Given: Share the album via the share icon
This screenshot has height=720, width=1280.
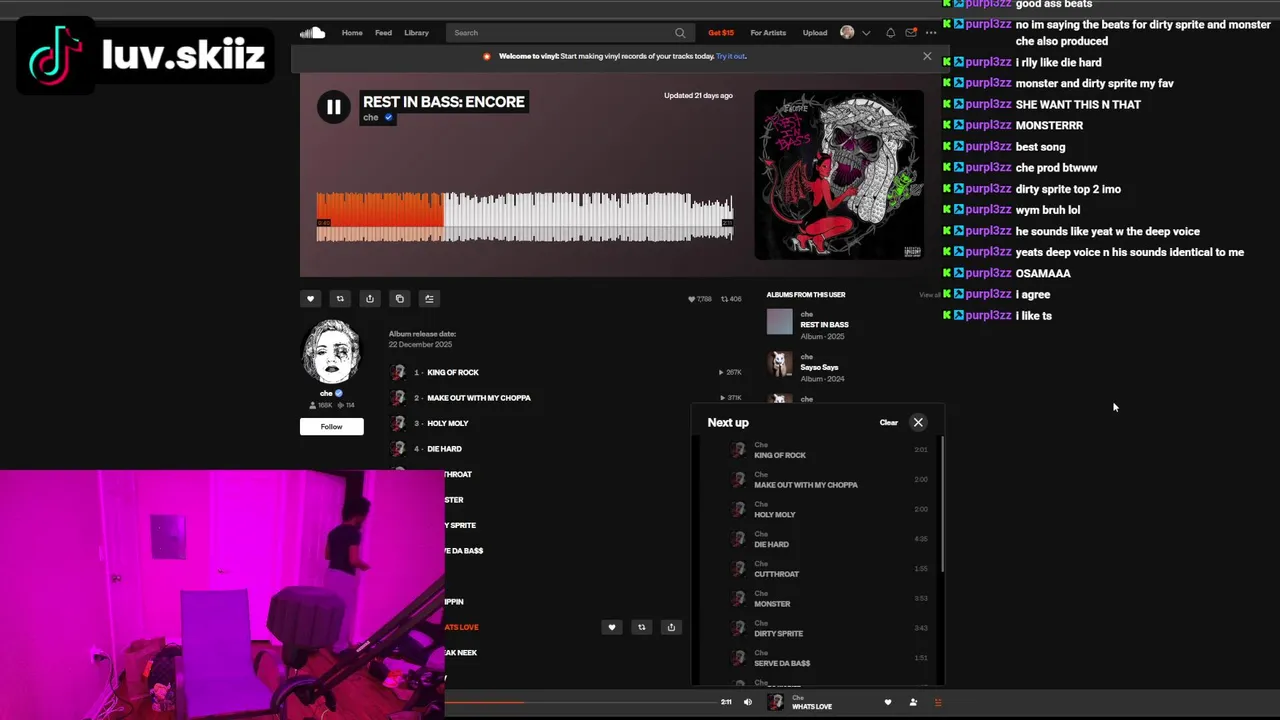Looking at the screenshot, I should (370, 299).
